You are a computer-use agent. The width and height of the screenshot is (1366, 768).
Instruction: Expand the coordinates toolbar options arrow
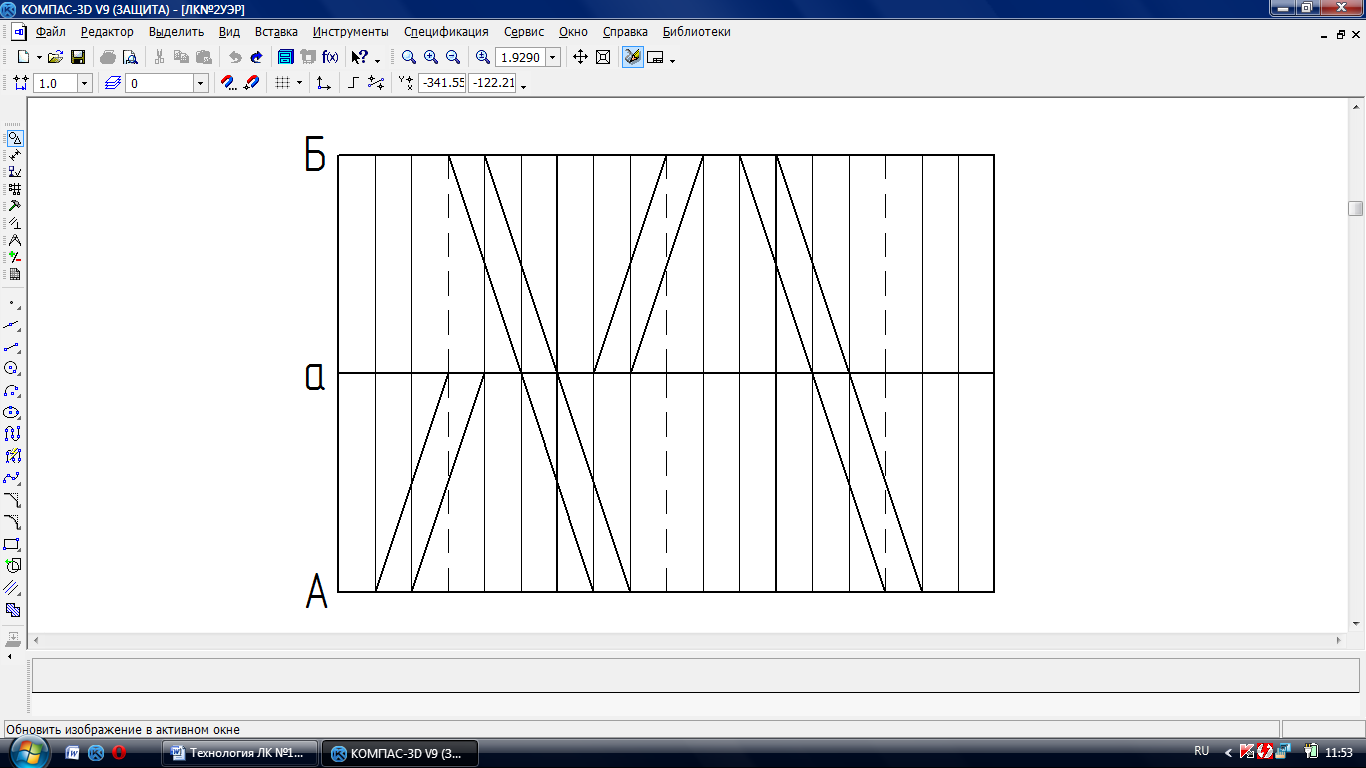(x=523, y=87)
